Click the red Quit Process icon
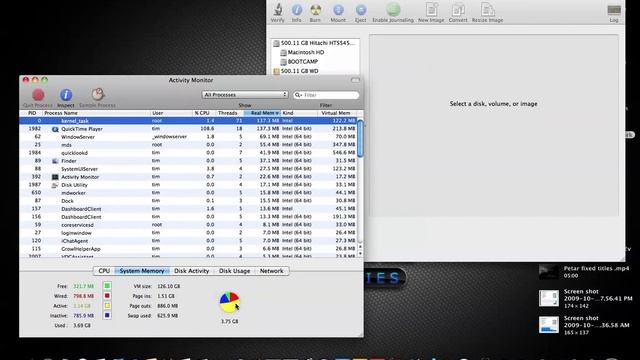This screenshot has height=360, width=640. click(x=38, y=95)
